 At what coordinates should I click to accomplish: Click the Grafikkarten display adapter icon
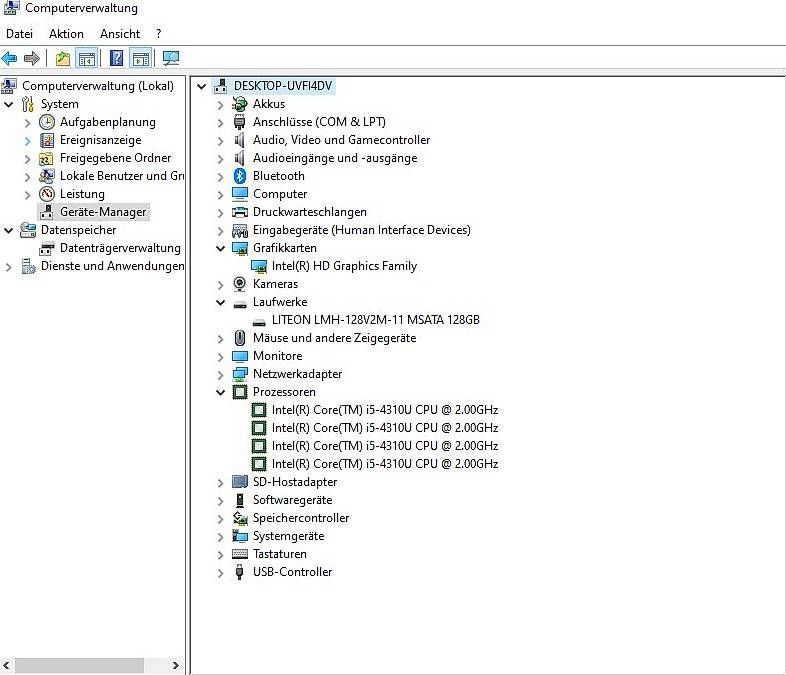240,248
